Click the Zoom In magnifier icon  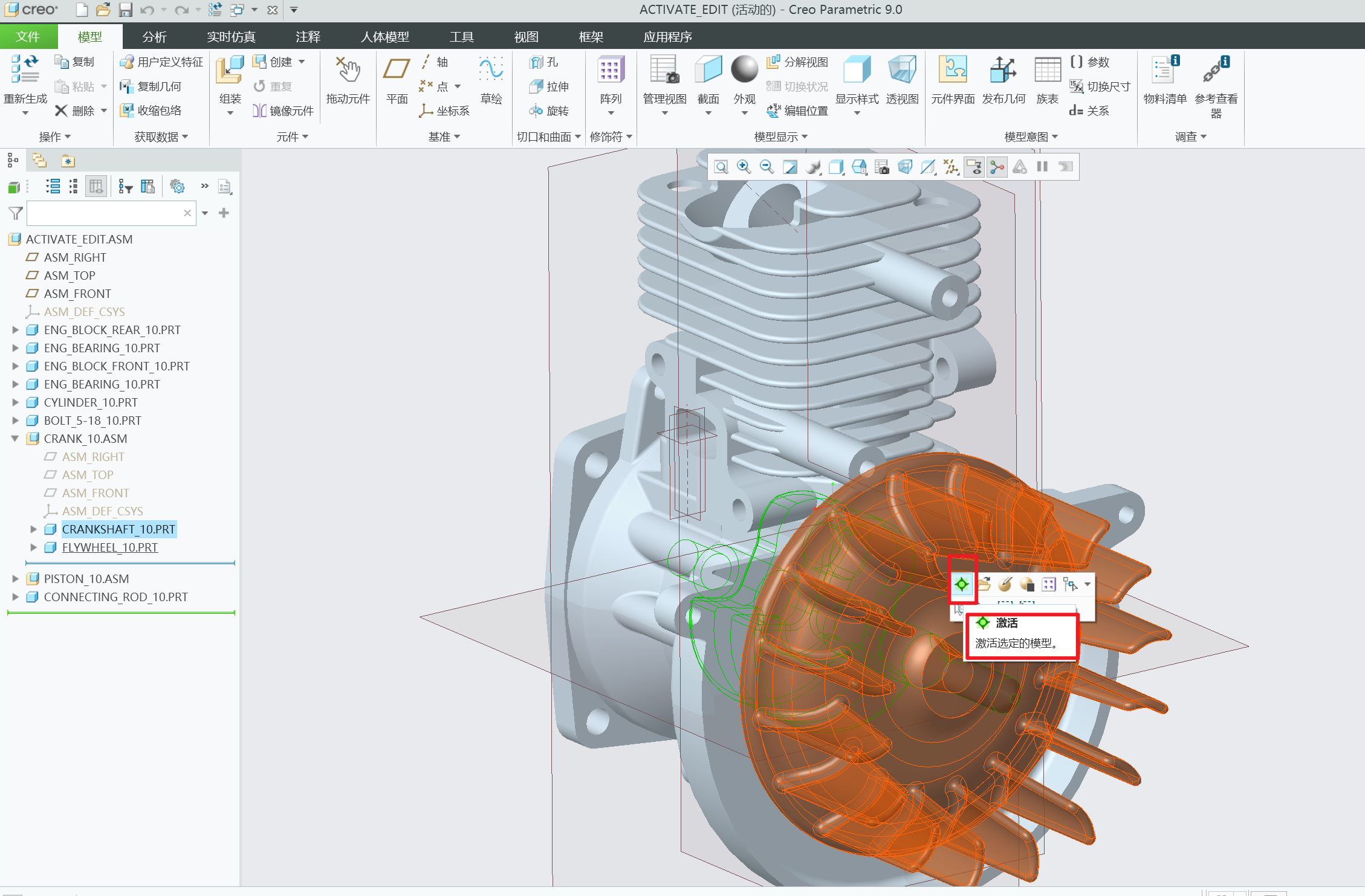(744, 167)
